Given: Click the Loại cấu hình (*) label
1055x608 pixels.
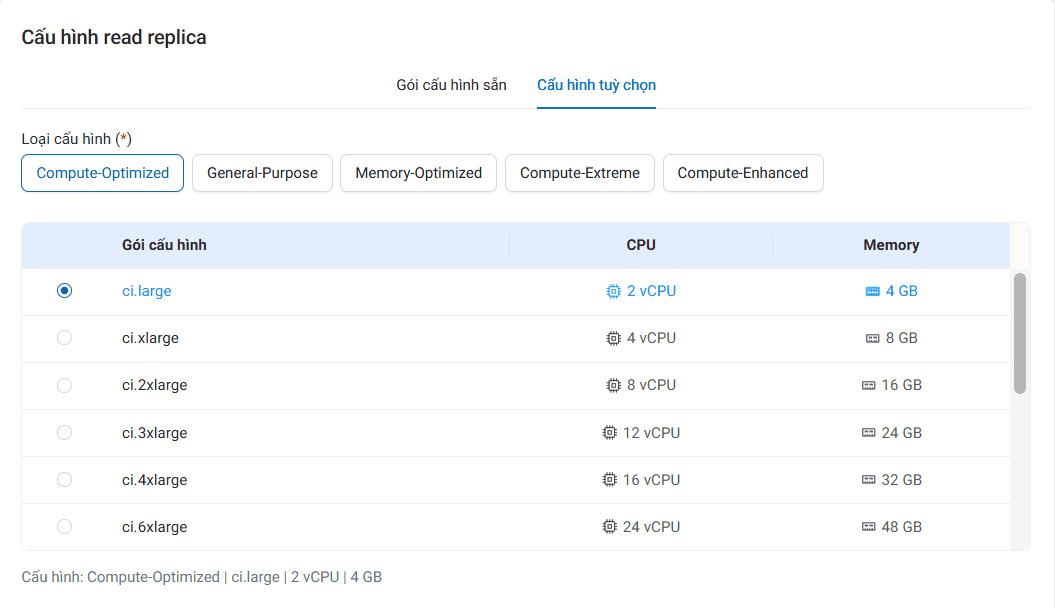Looking at the screenshot, I should coord(77,139).
